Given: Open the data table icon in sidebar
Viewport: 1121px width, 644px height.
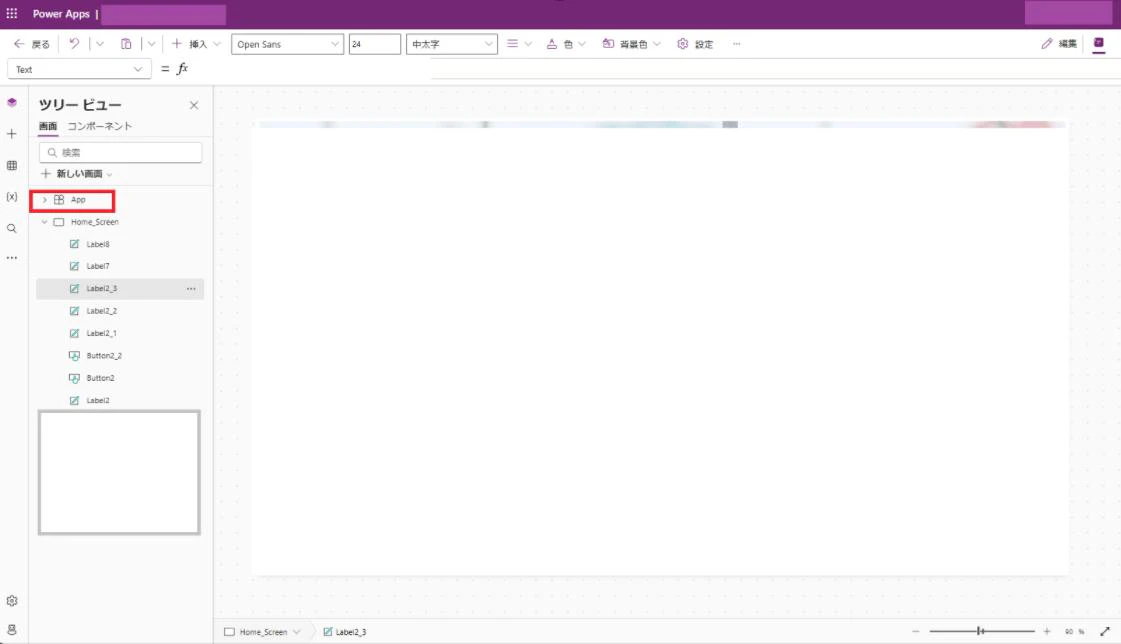Looking at the screenshot, I should (12, 166).
